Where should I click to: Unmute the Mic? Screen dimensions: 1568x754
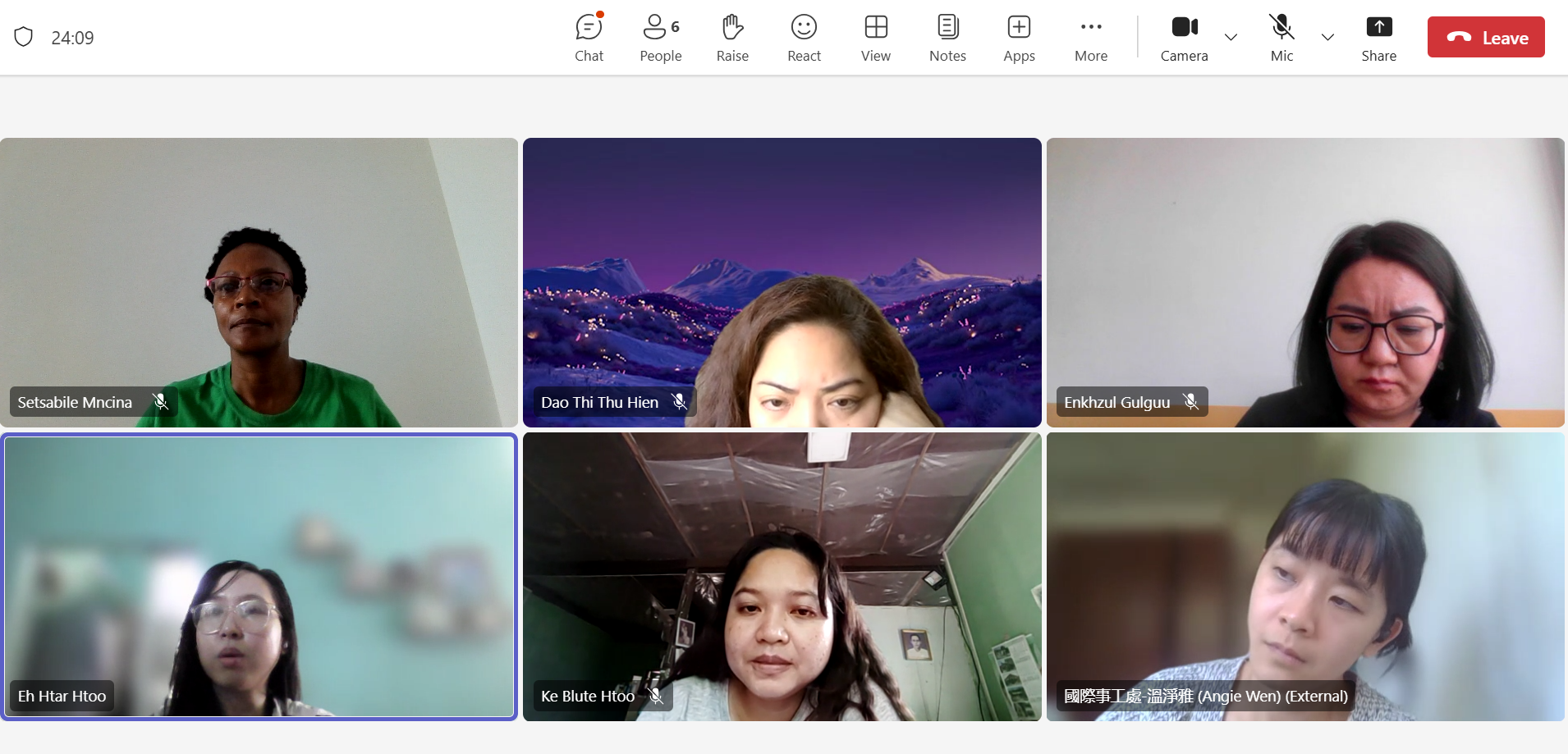click(1281, 38)
